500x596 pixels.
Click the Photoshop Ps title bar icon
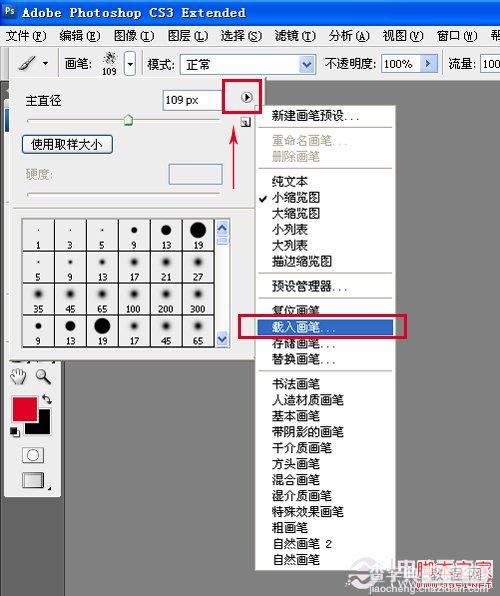(9, 11)
